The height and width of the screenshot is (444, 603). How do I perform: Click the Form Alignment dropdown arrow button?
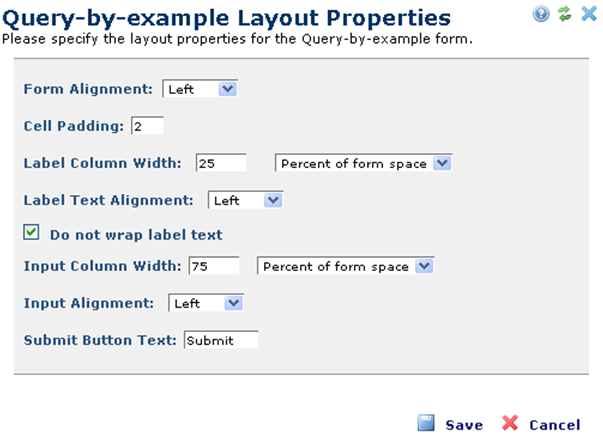tap(228, 89)
